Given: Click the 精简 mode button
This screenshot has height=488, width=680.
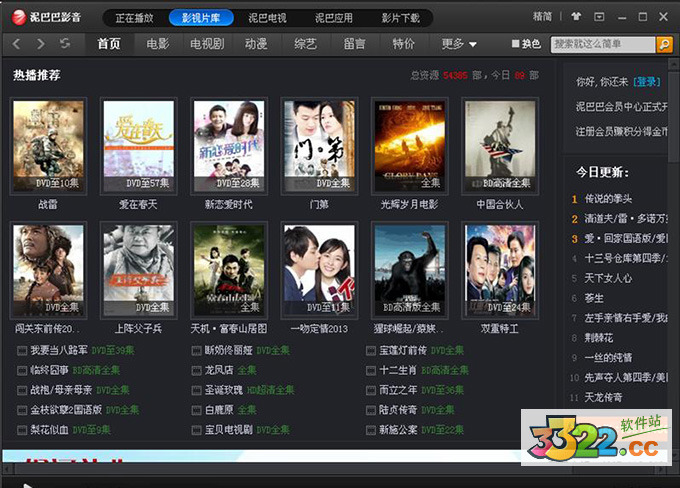Looking at the screenshot, I should click(543, 17).
